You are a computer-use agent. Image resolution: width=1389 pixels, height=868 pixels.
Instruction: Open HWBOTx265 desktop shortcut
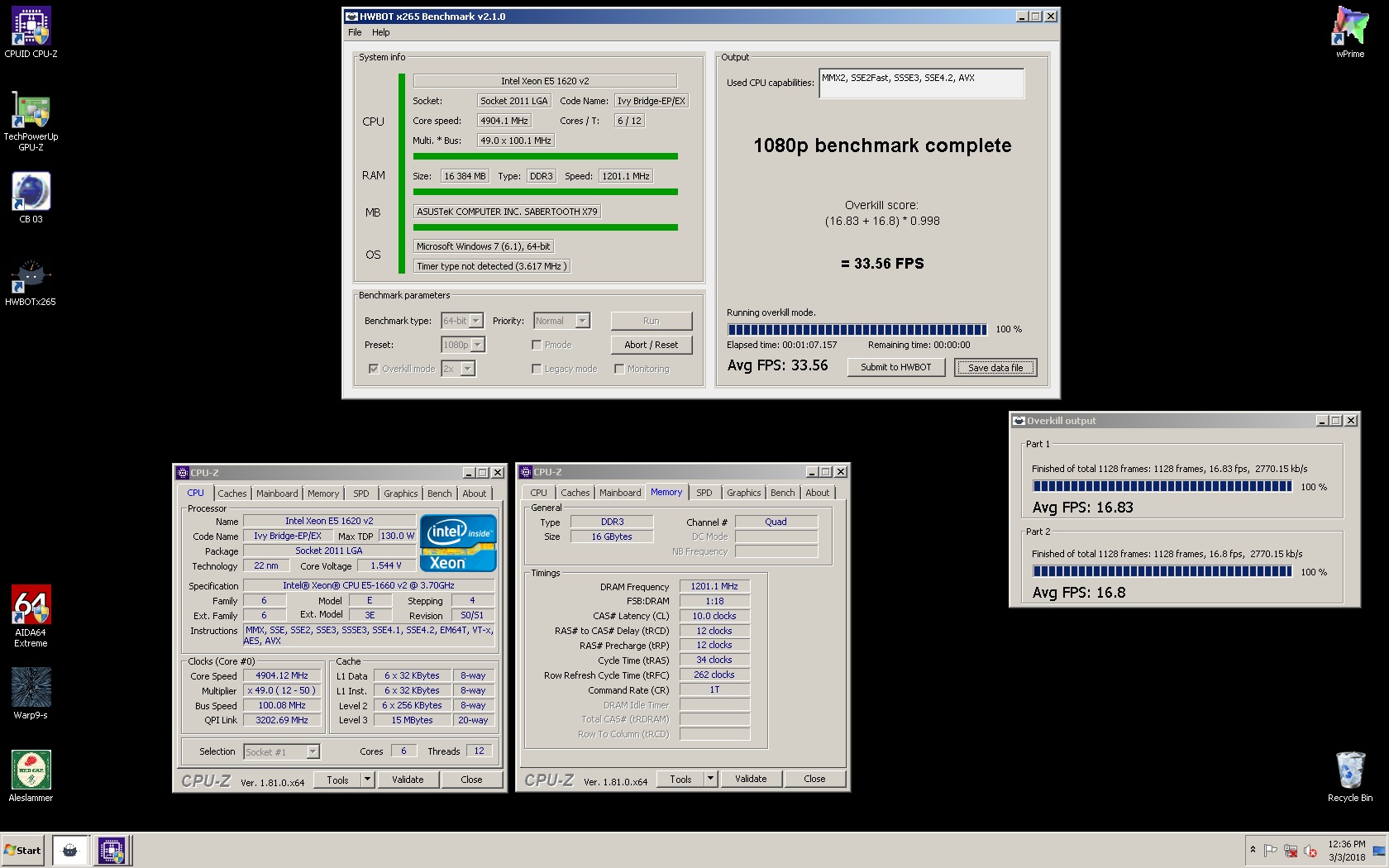pyautogui.click(x=31, y=281)
